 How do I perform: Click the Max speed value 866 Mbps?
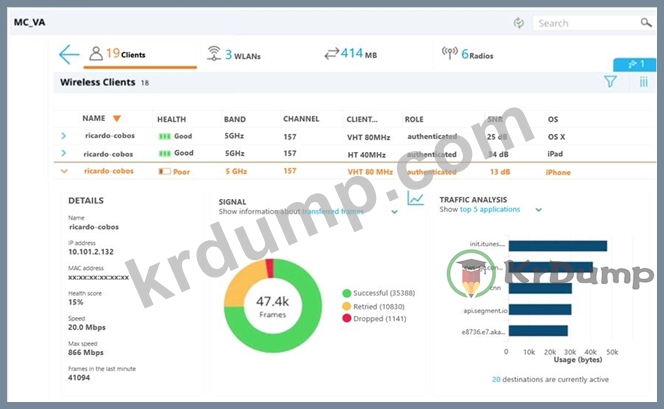86,352
